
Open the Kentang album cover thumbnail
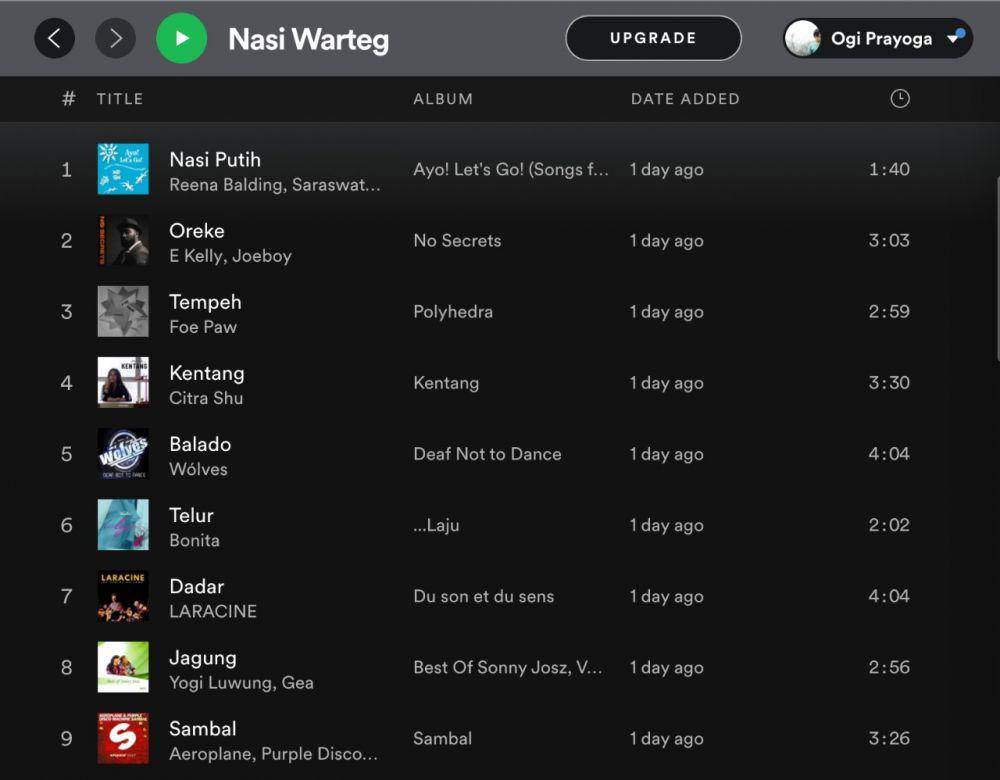pyautogui.click(x=123, y=382)
